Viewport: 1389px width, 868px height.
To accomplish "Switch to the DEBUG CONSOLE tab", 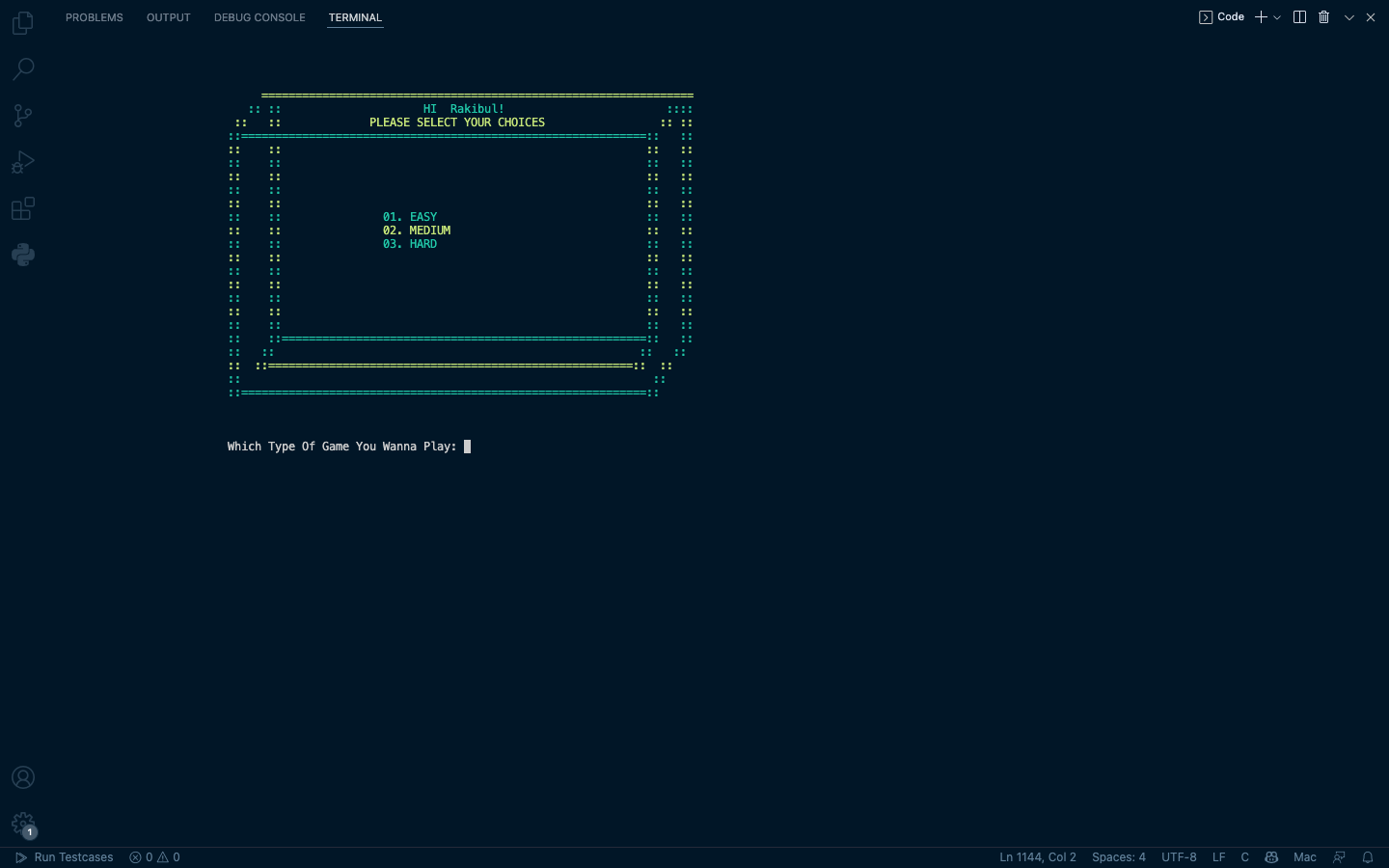I will coord(259,17).
